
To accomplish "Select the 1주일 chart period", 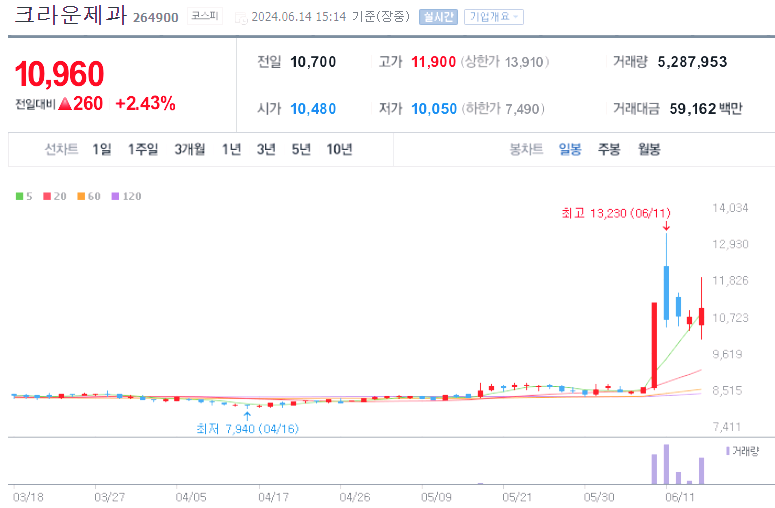I will (143, 149).
